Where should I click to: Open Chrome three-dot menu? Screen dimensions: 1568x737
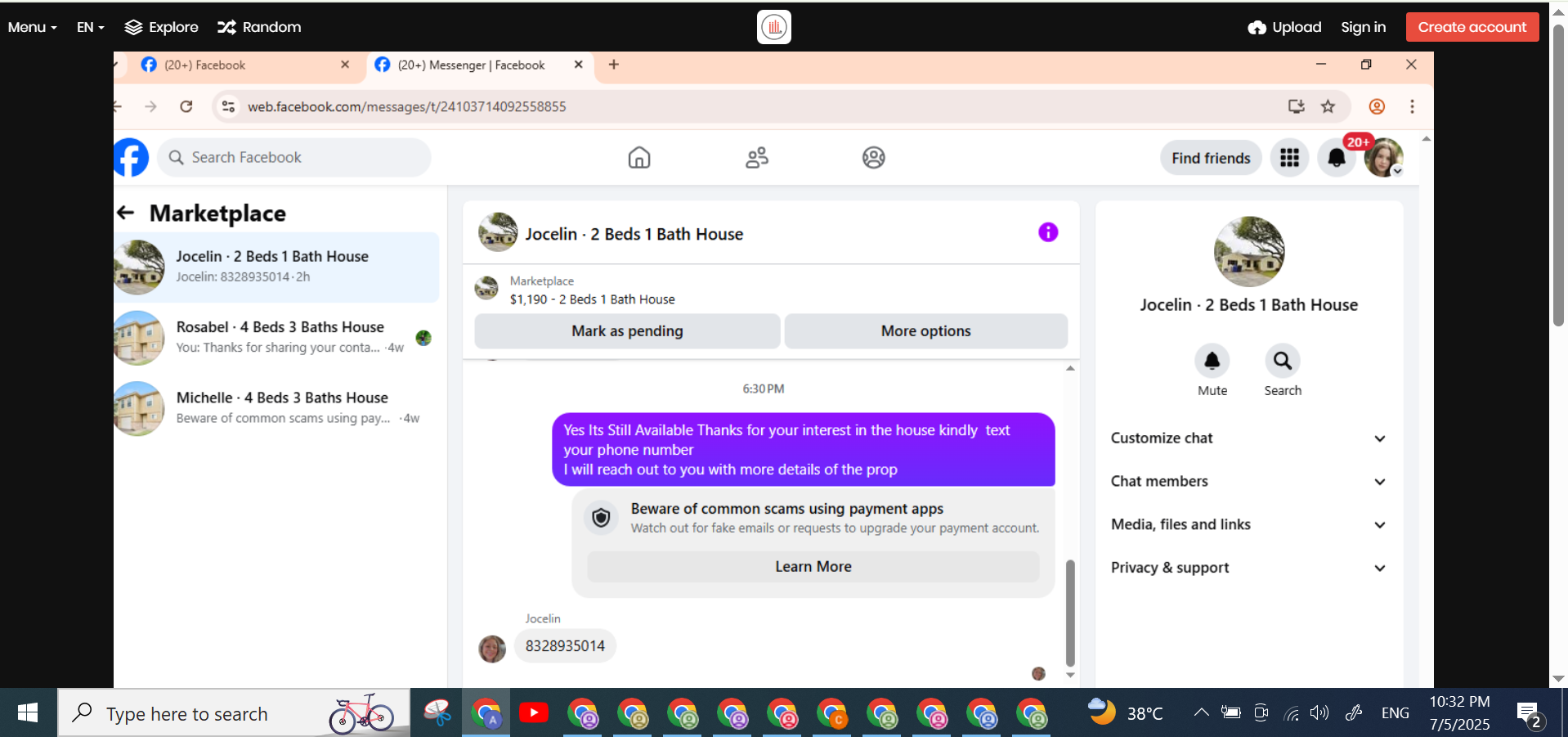coord(1412,106)
